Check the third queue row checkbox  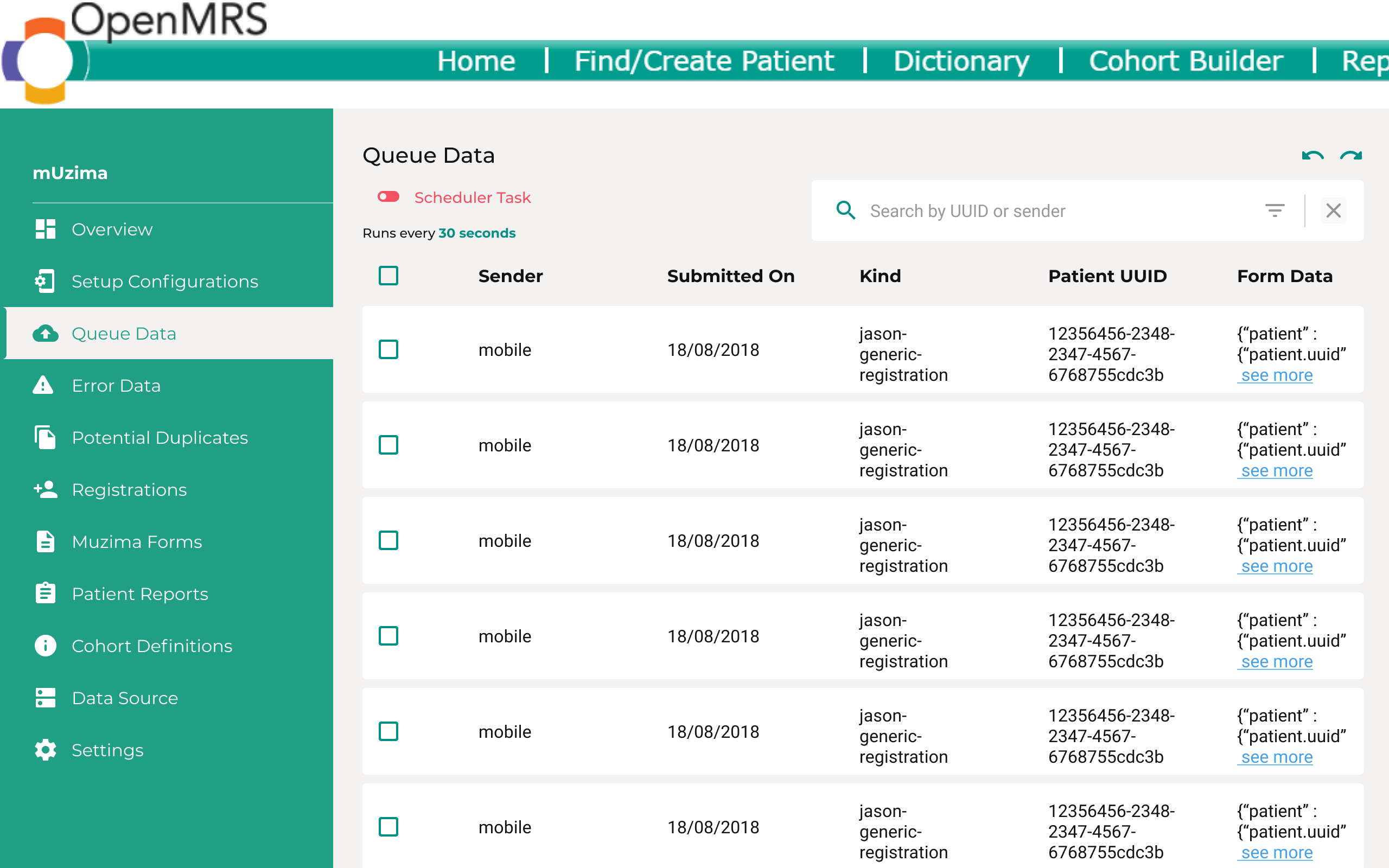tap(388, 541)
